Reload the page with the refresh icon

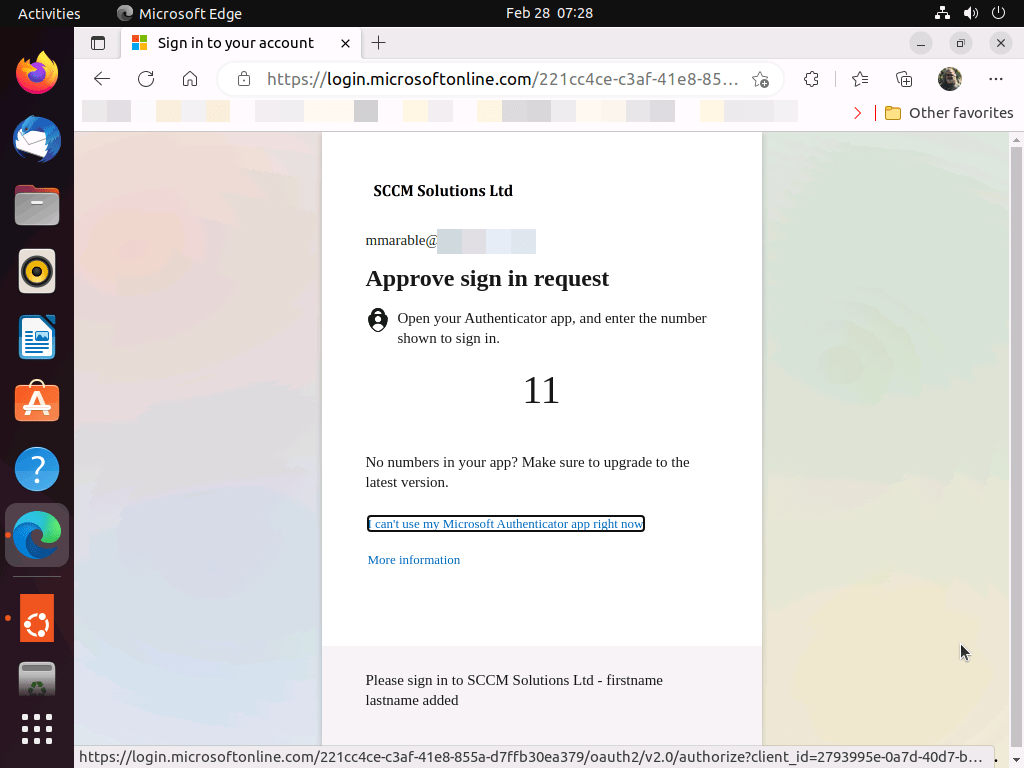(146, 79)
